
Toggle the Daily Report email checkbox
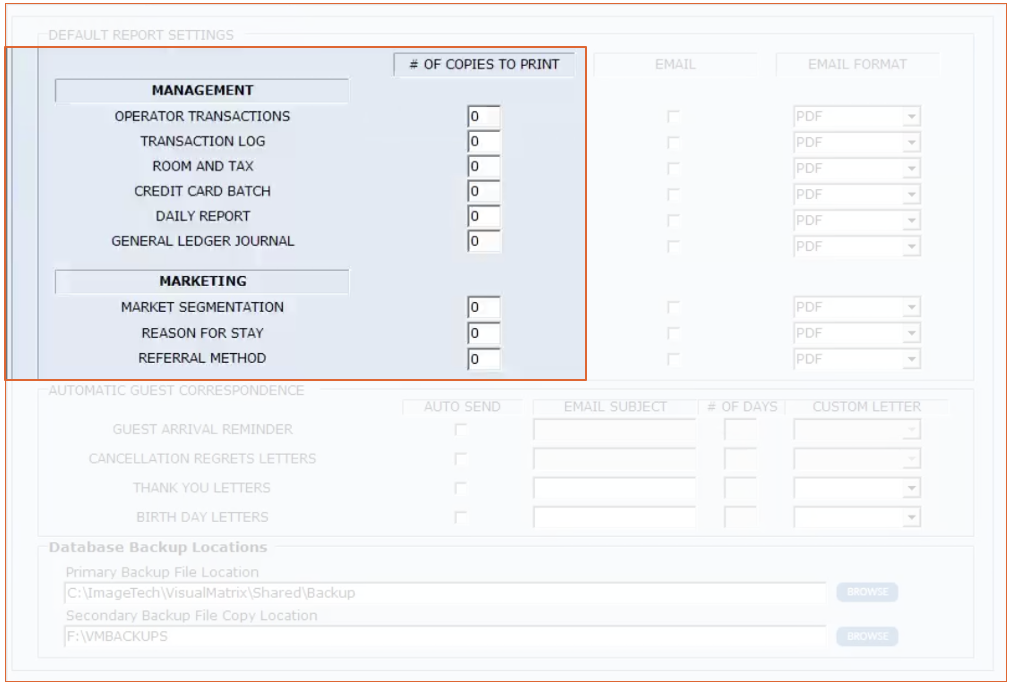[674, 220]
